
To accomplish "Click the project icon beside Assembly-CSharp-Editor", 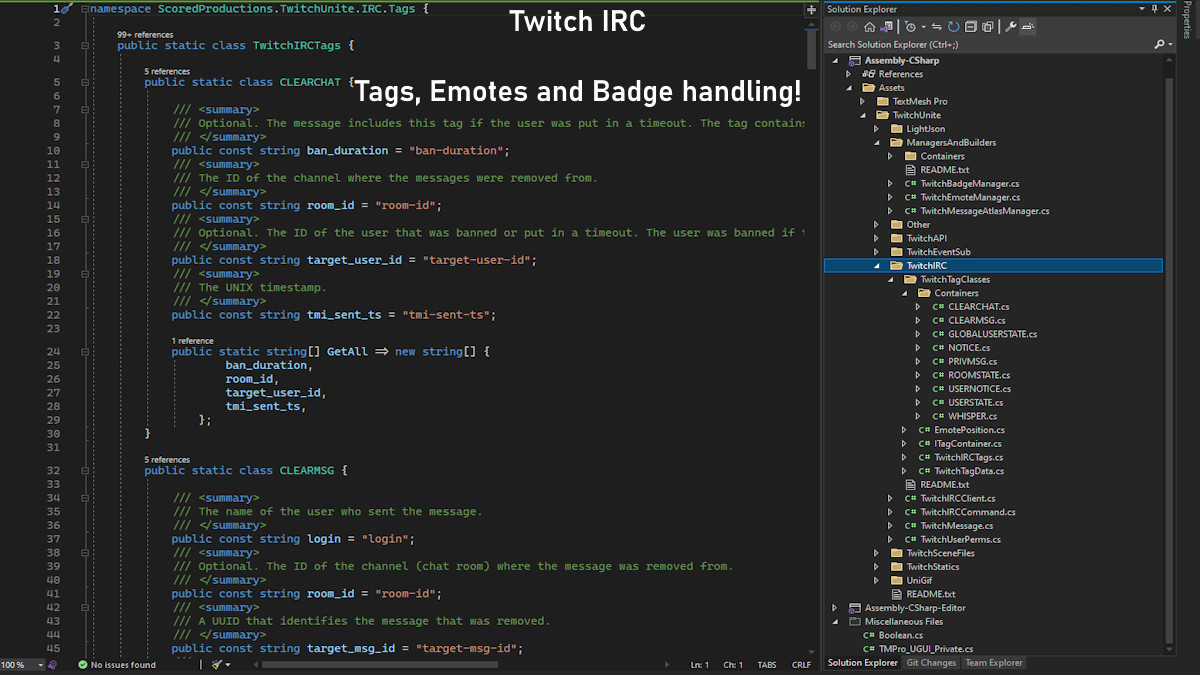I will point(855,608).
